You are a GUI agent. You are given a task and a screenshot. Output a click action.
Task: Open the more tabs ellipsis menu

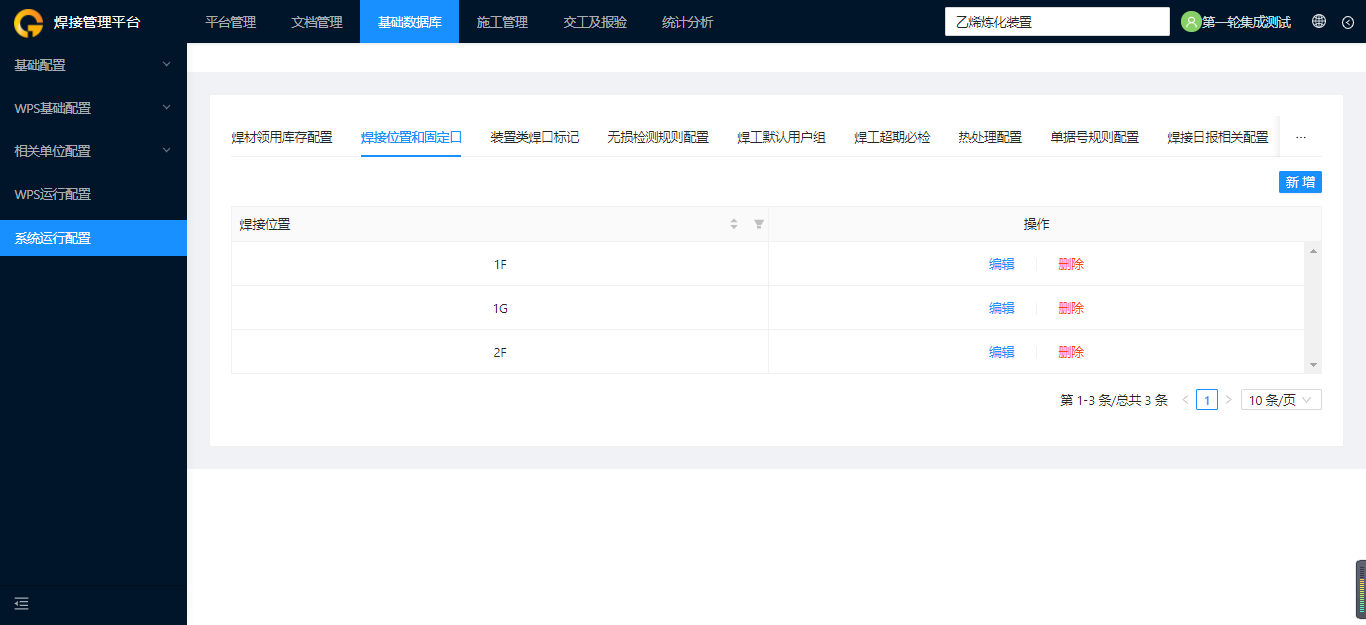click(x=1301, y=137)
